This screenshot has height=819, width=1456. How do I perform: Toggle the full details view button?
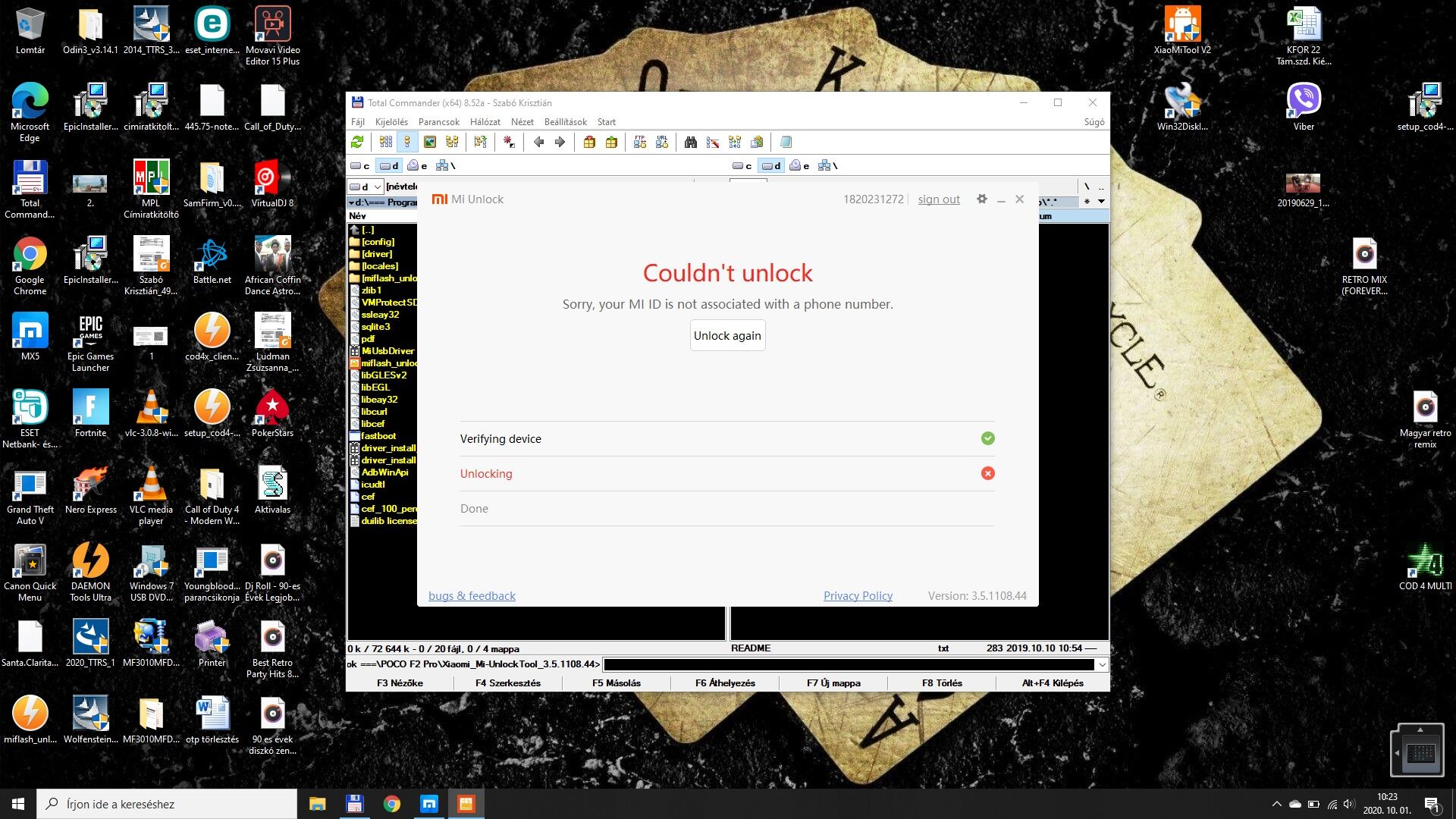407,142
